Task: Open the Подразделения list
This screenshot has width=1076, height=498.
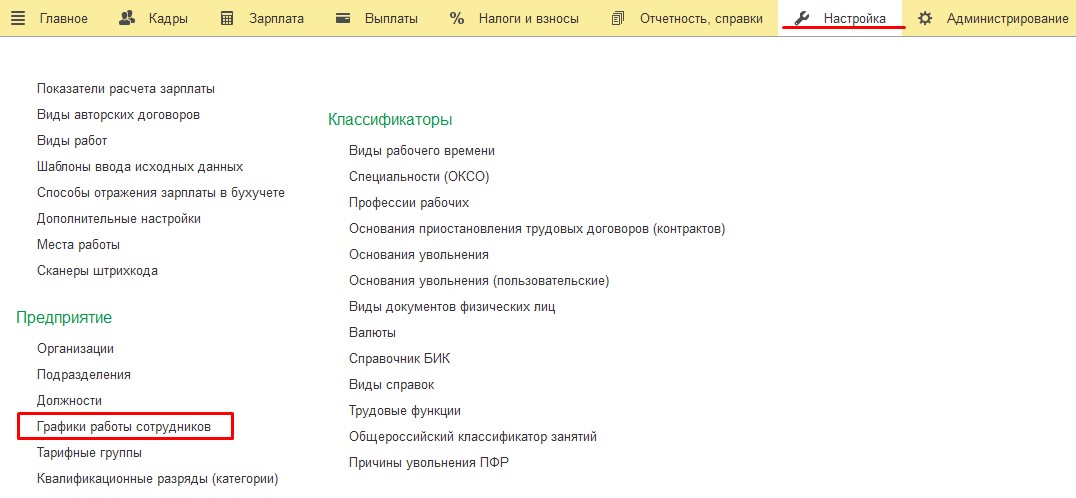Action: 84,375
